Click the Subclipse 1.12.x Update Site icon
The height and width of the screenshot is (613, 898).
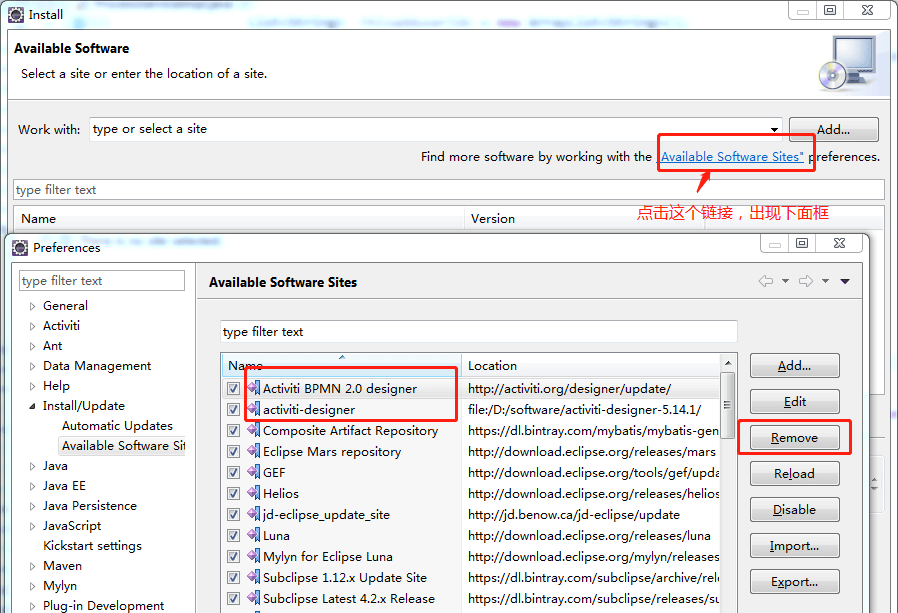[x=254, y=577]
